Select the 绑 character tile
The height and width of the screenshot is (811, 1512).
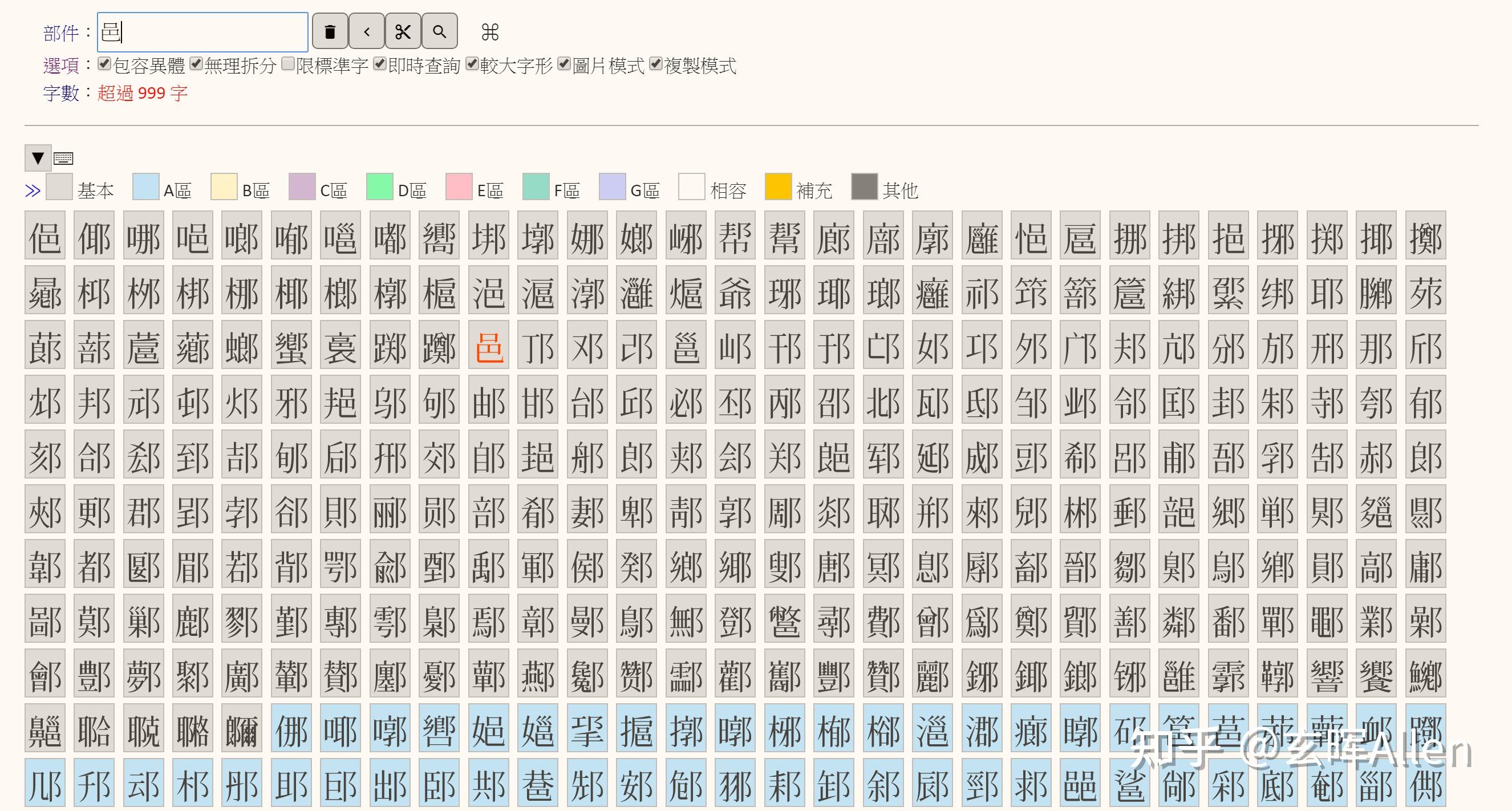click(x=1278, y=290)
